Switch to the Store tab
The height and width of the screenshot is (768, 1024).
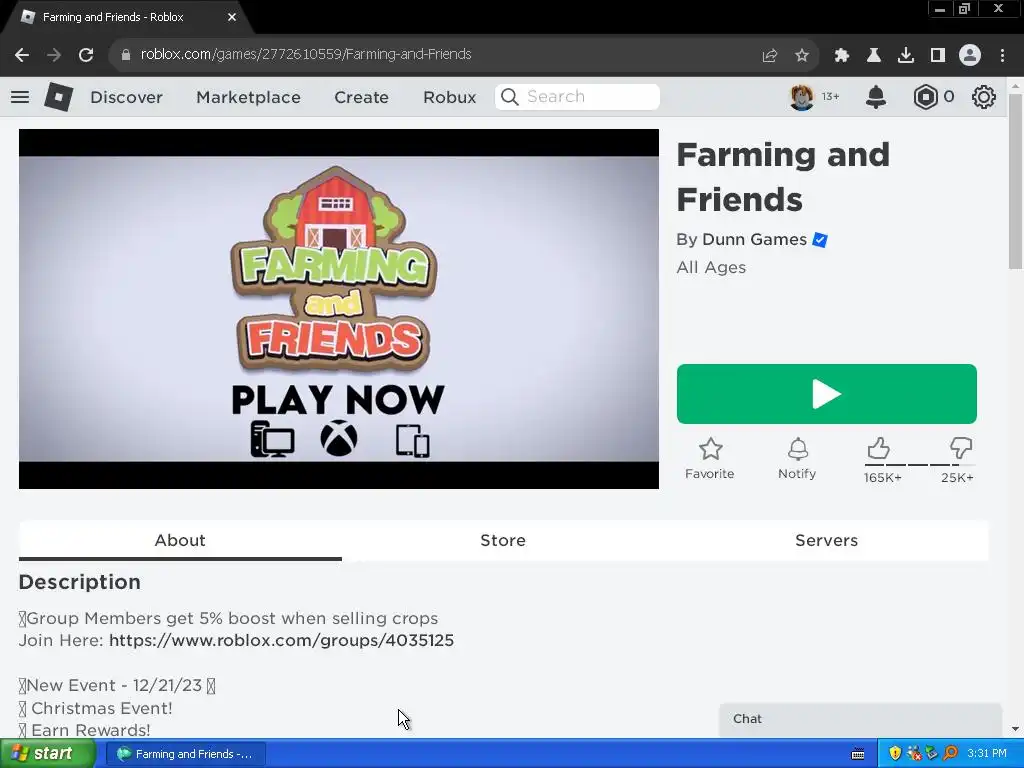pos(503,541)
